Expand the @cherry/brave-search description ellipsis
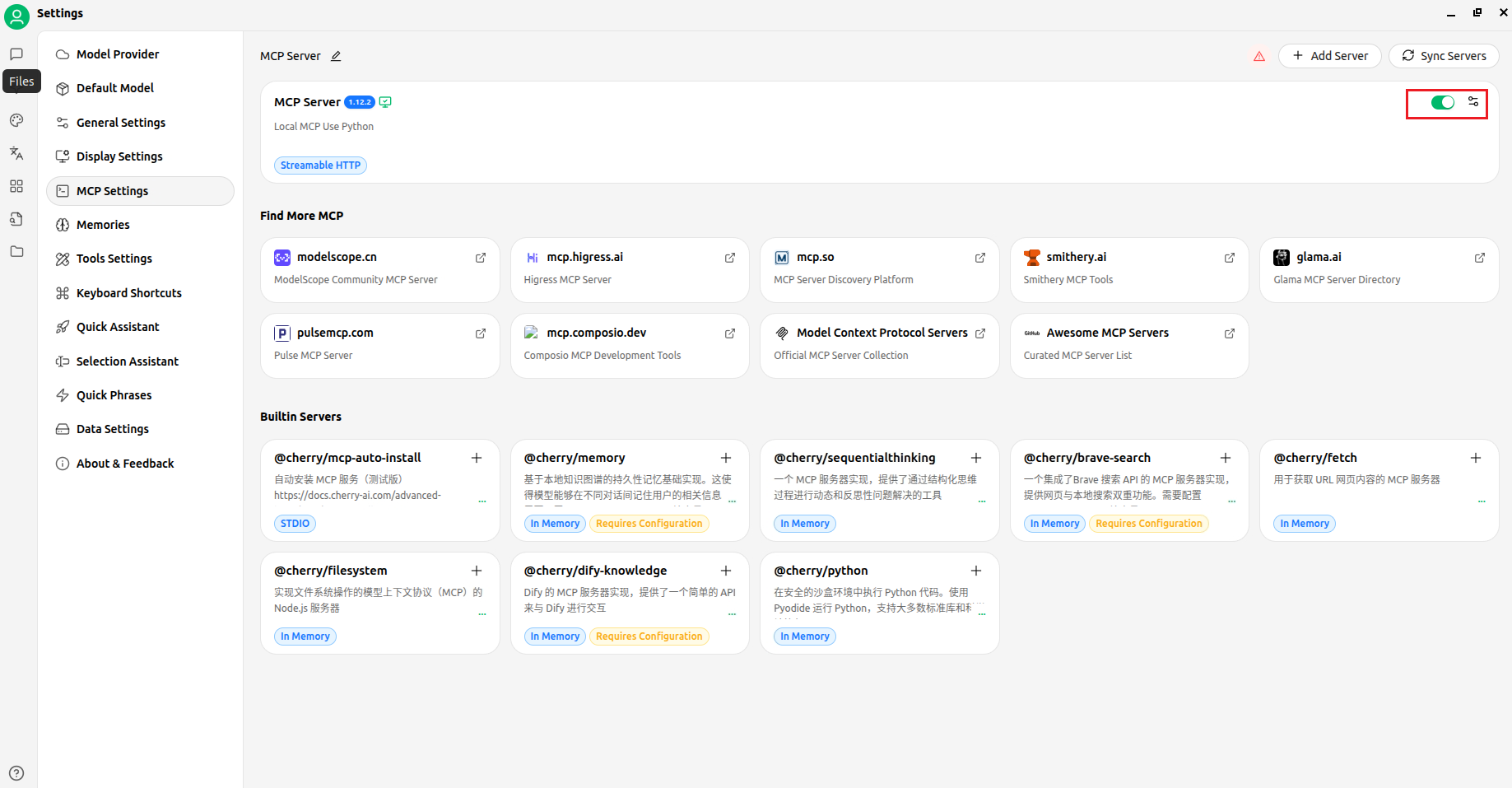This screenshot has height=788, width=1512. tap(1232, 501)
